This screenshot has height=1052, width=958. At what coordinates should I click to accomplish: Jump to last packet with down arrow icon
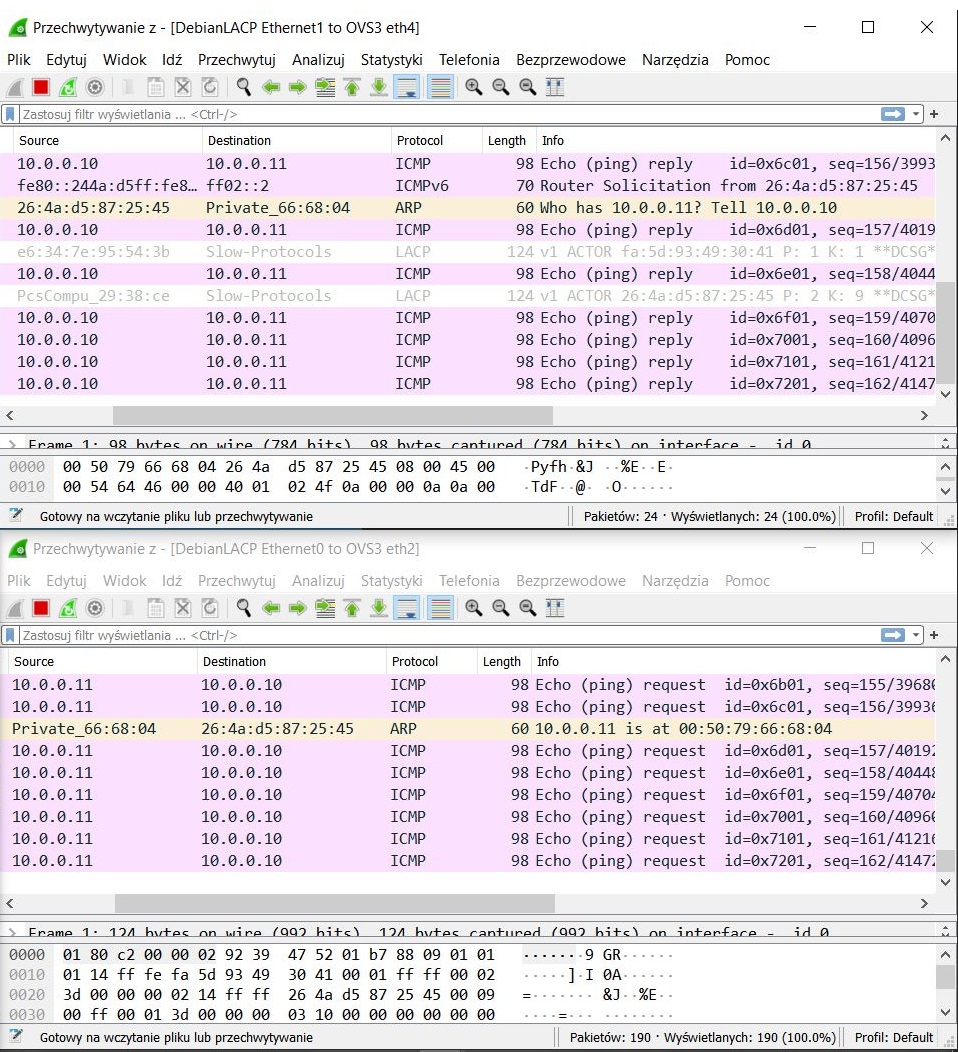(378, 87)
